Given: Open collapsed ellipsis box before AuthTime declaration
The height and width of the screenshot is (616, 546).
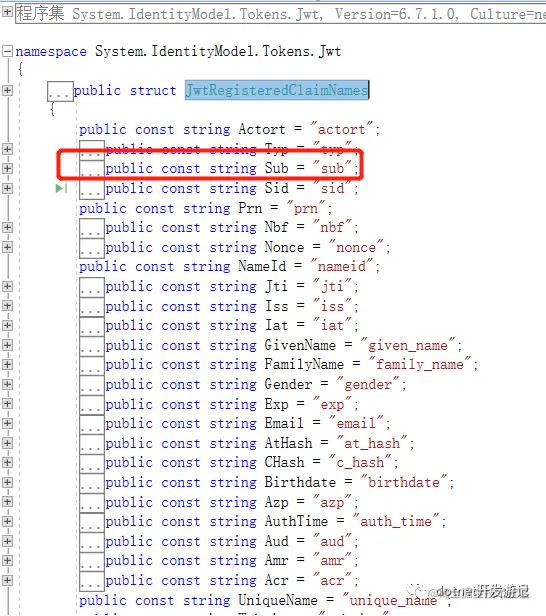Looking at the screenshot, I should [92, 522].
